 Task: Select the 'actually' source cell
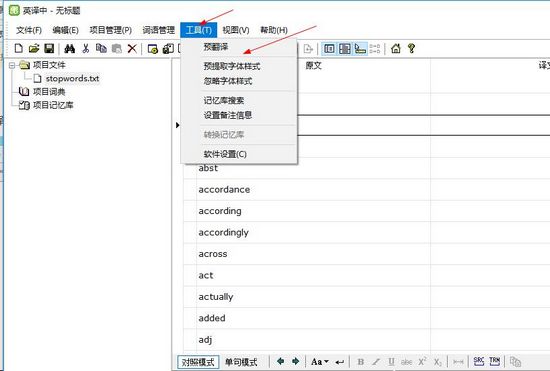click(x=313, y=297)
